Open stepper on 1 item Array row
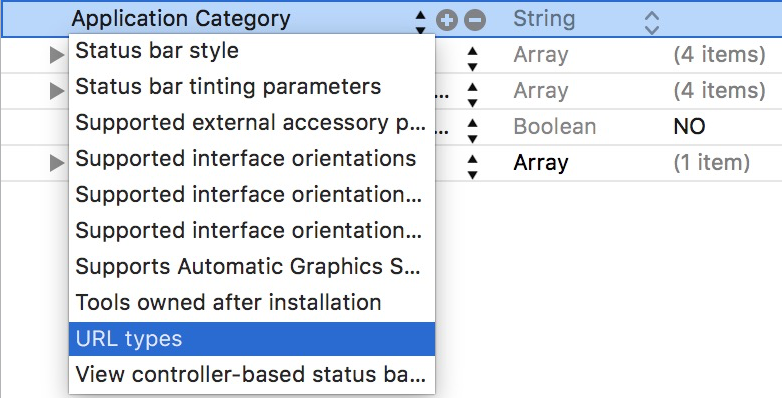Viewport: 782px width, 398px height. (x=472, y=167)
